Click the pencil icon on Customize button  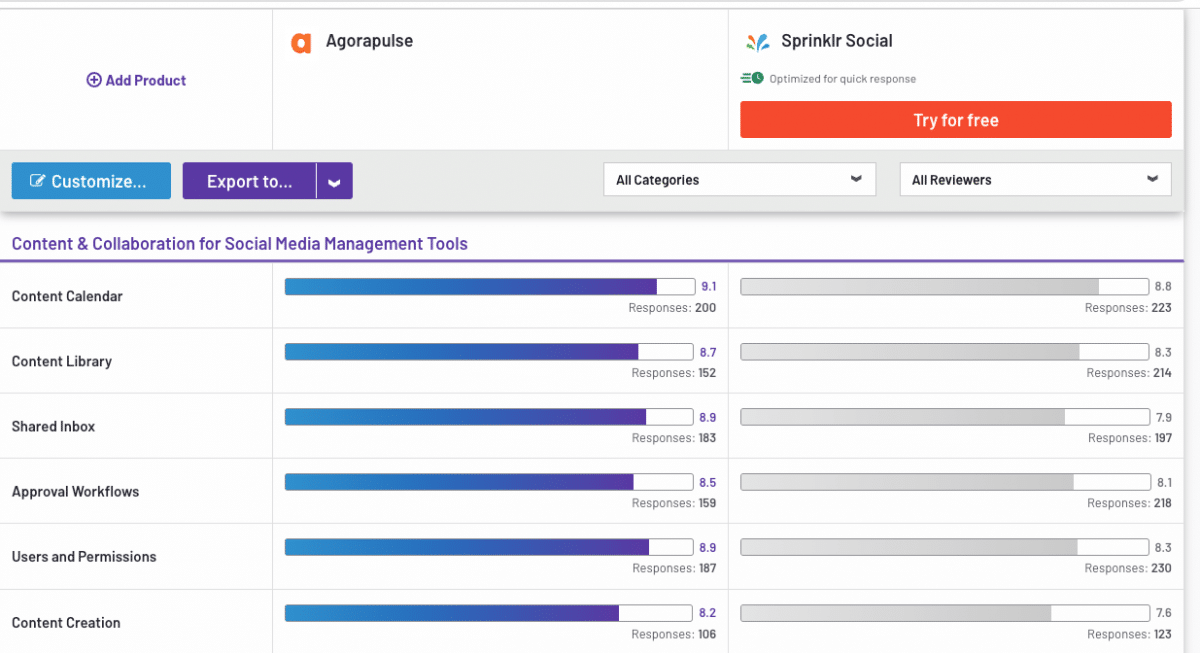point(38,181)
